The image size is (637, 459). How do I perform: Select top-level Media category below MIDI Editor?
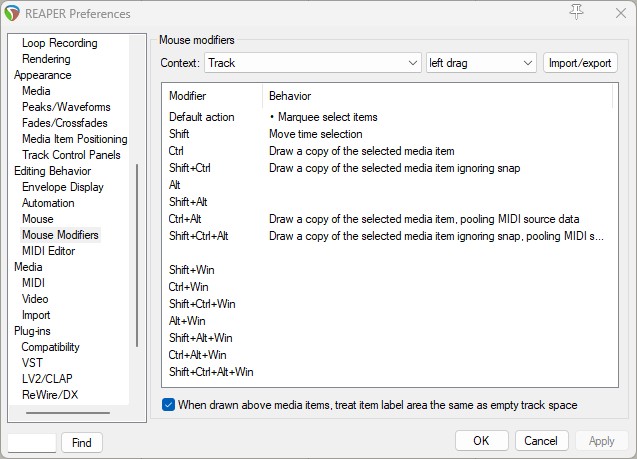tap(28, 267)
